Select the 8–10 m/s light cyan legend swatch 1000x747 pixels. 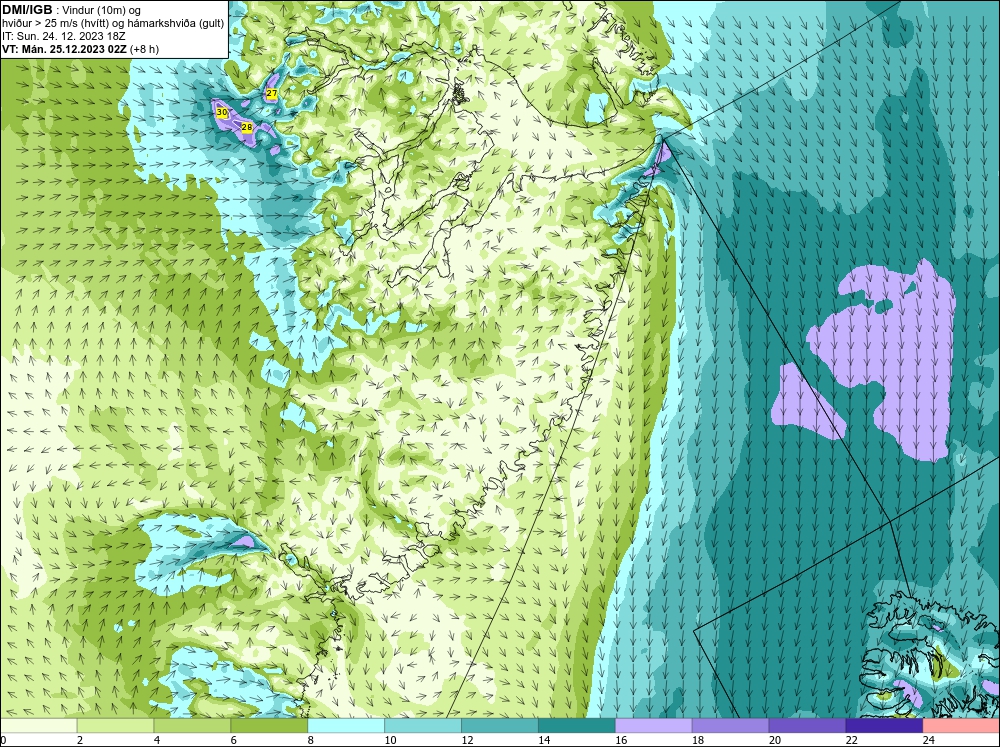346,726
